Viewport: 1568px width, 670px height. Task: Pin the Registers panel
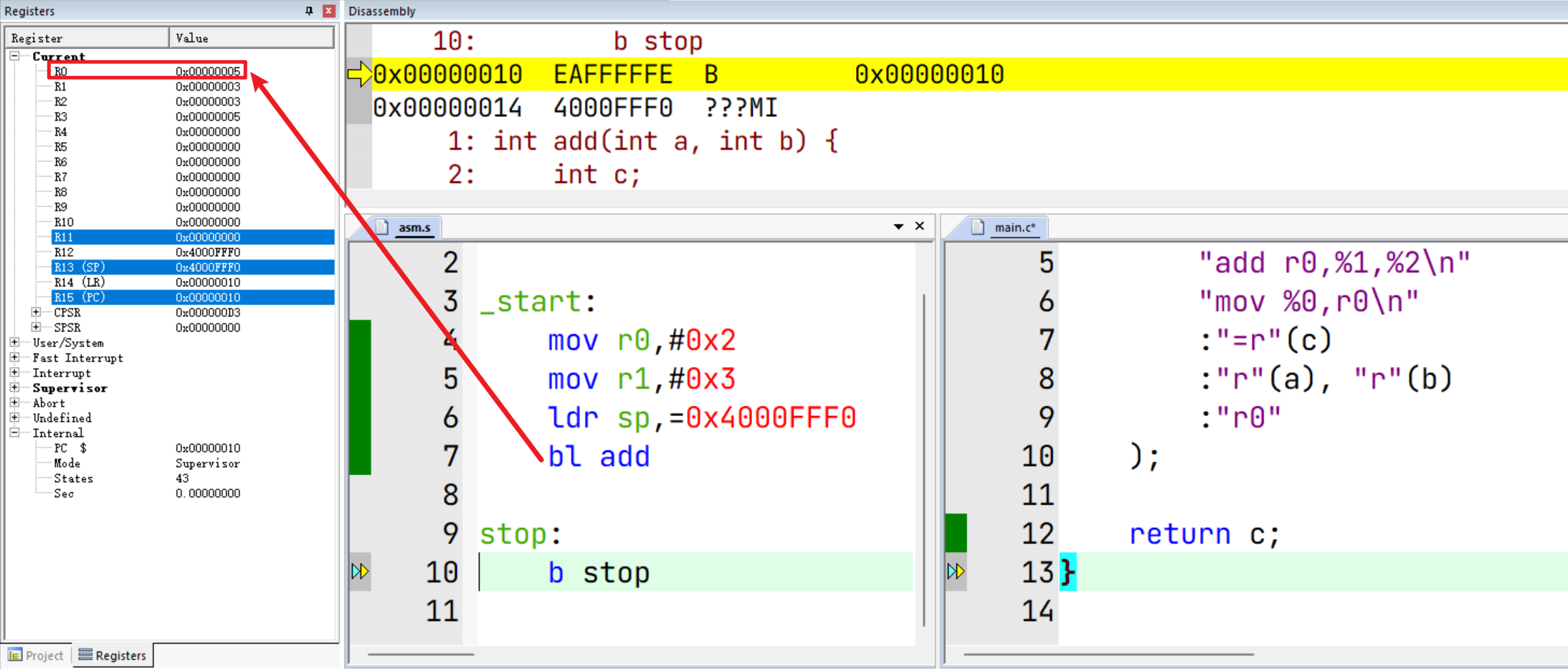coord(309,11)
